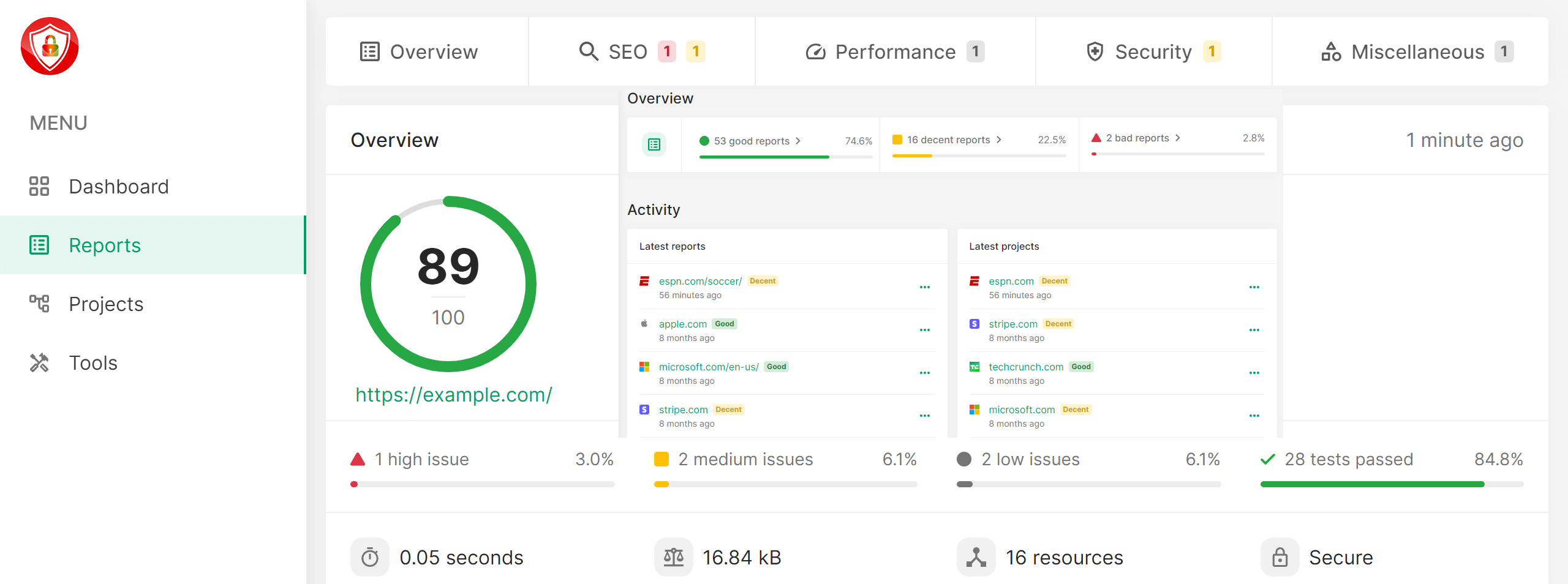Click the Security shield icon

point(1096,51)
